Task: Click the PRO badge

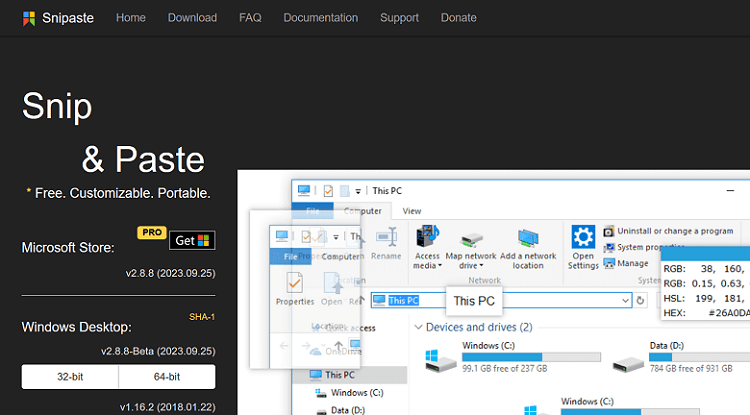Action: tap(152, 232)
